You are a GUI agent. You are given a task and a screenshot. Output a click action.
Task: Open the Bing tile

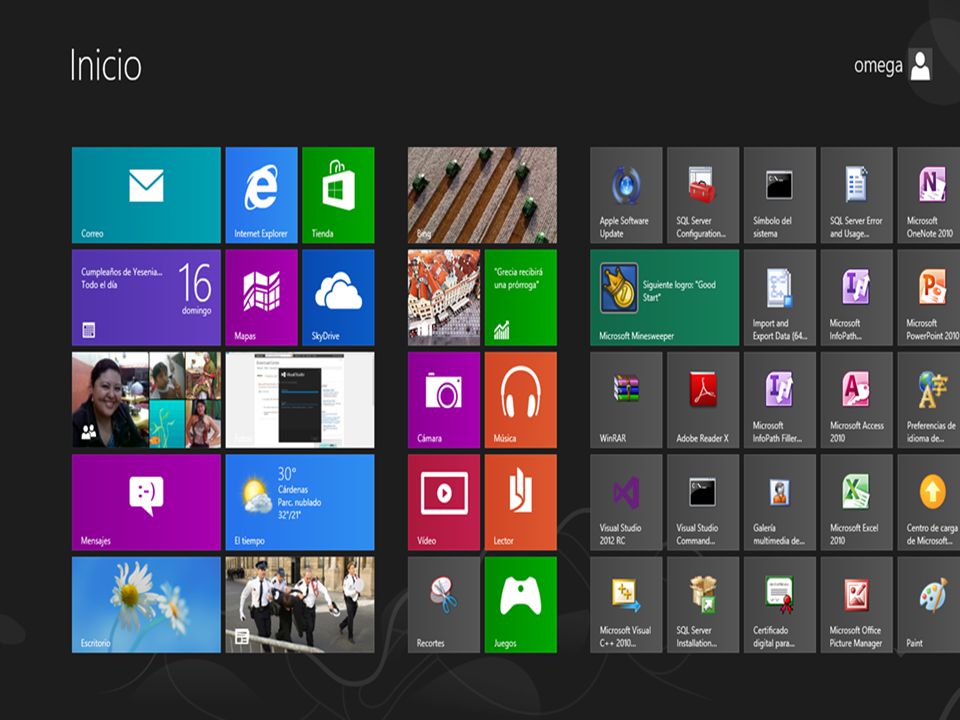[482, 195]
